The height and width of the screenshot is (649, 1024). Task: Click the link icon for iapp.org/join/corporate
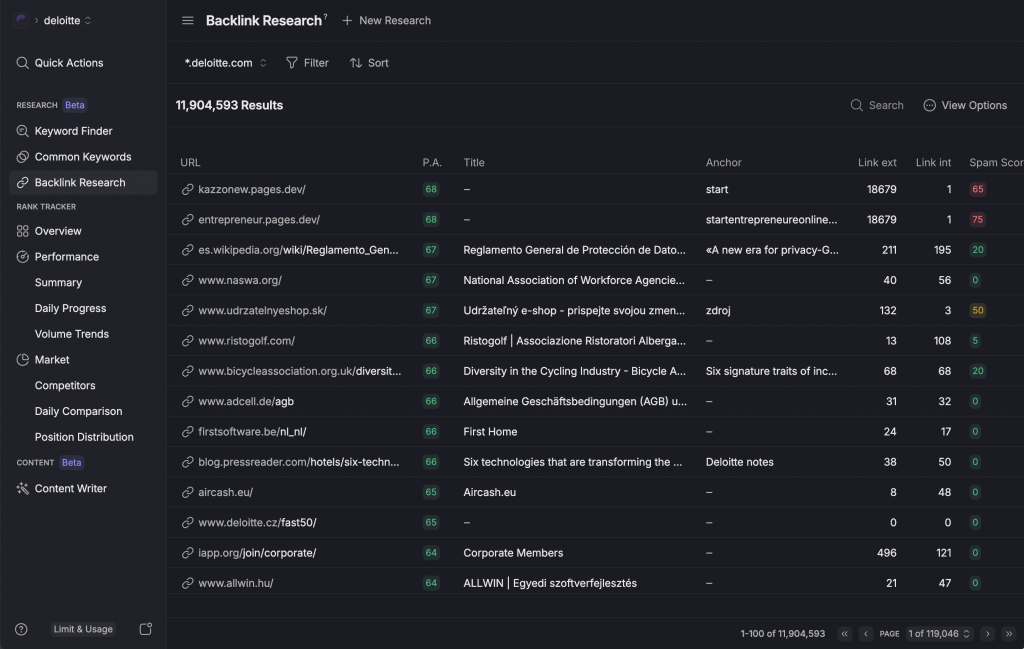[187, 553]
